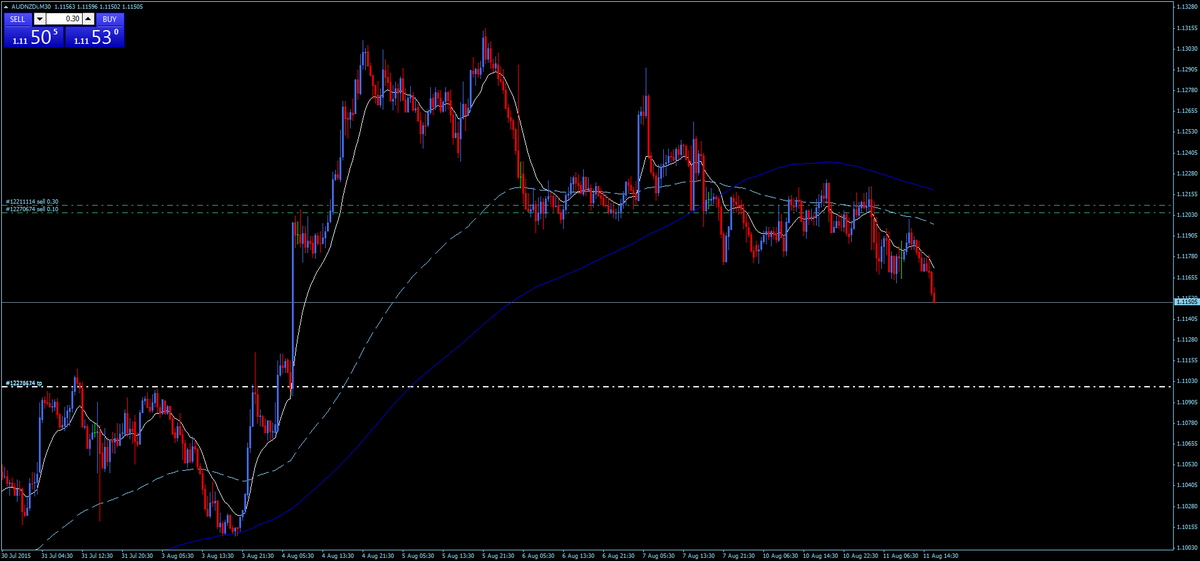Click the sell price tile 1.11 50

pyautogui.click(x=33, y=38)
